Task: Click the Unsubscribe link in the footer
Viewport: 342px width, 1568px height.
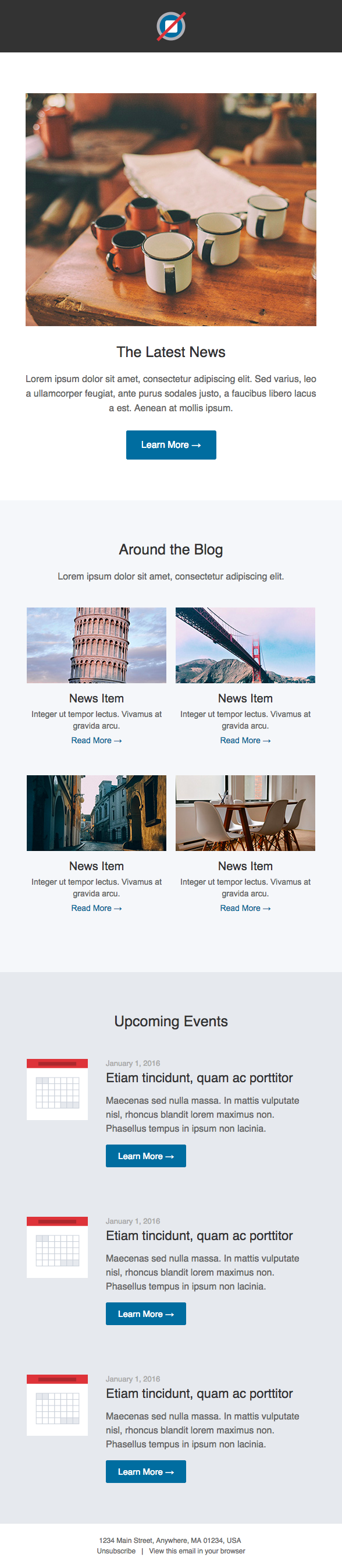Action: click(116, 1551)
